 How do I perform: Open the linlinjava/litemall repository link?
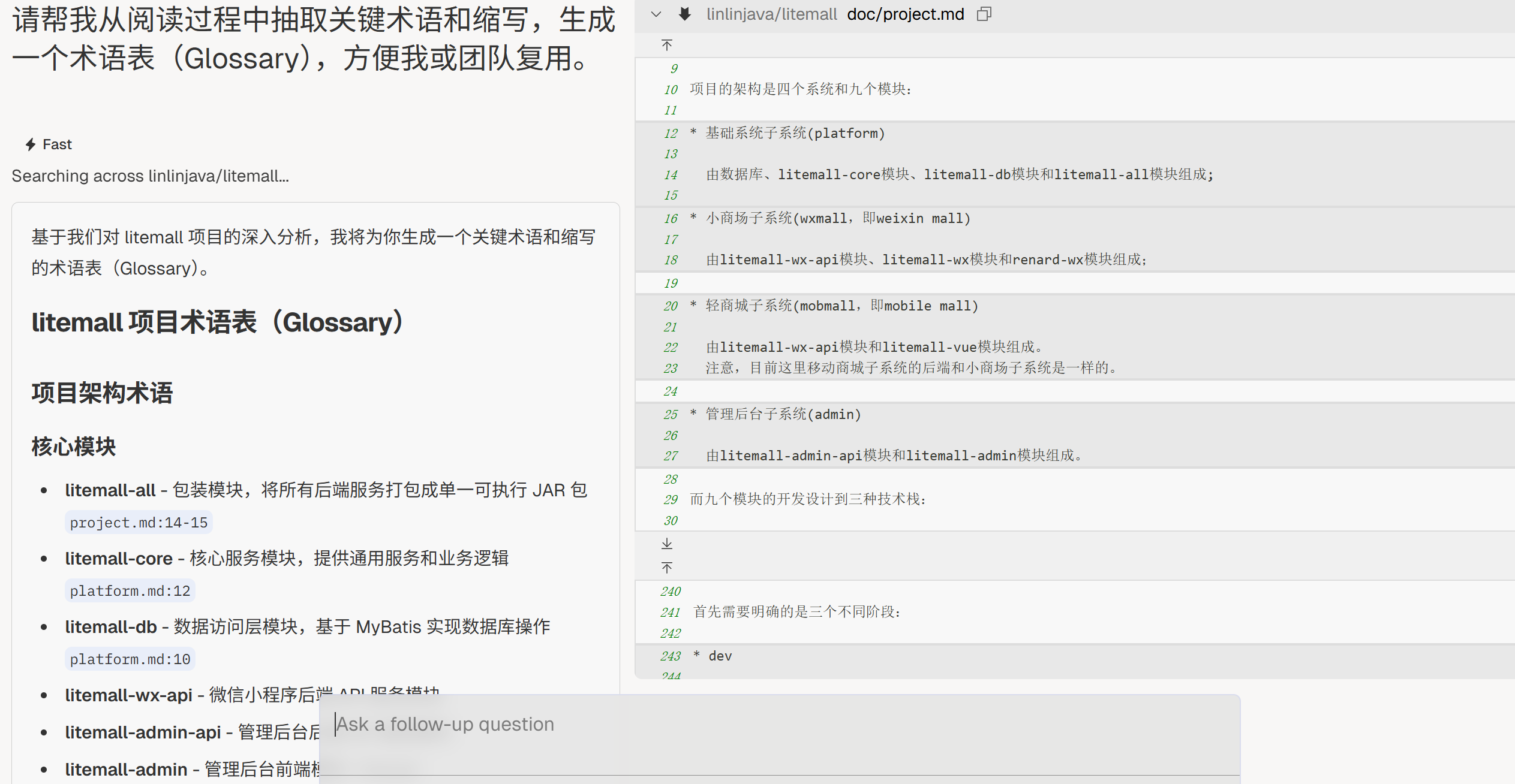pyautogui.click(x=771, y=14)
